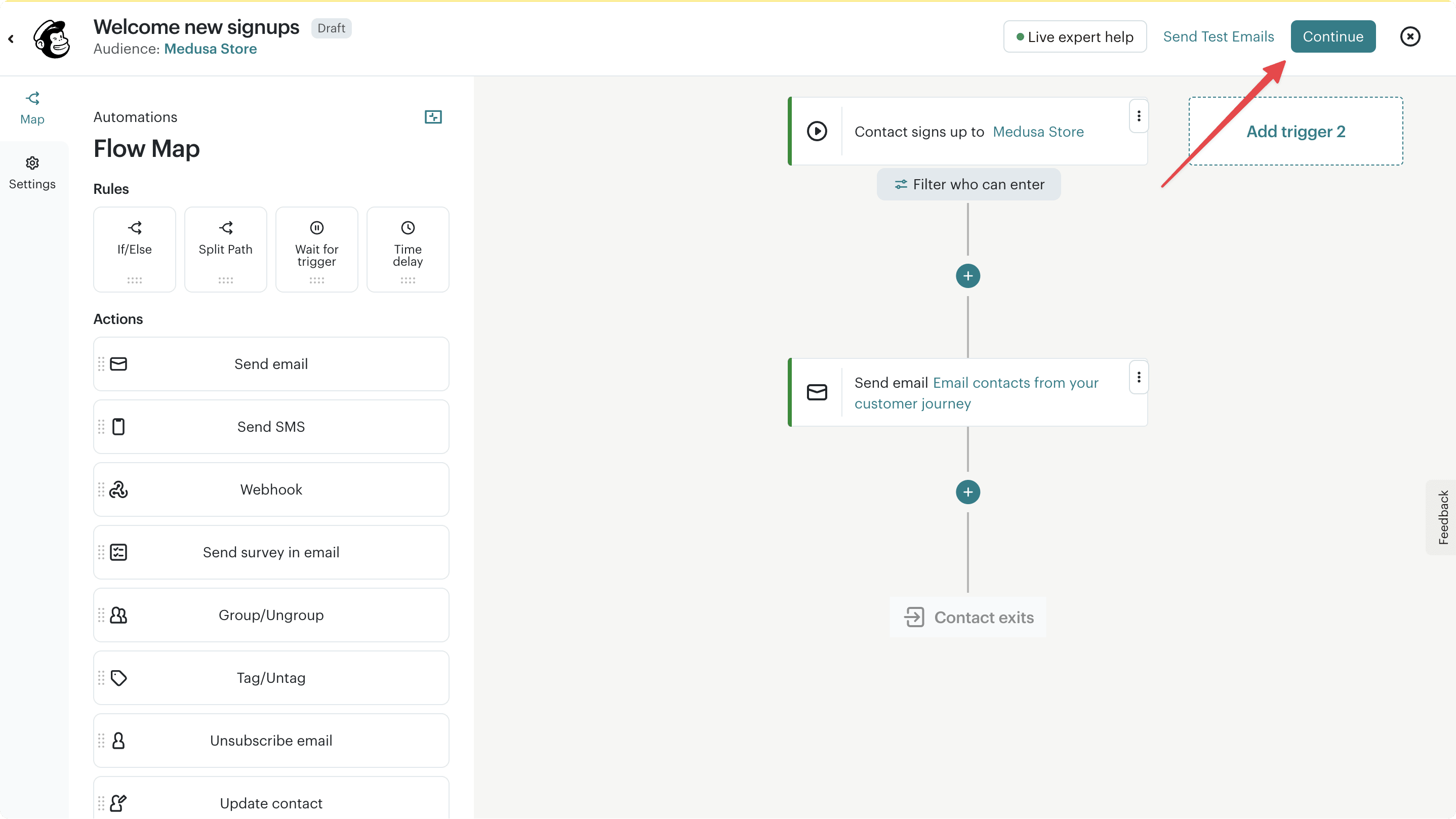This screenshot has height=819, width=1456.
Task: Click the plus to add a step after trigger
Action: [967, 276]
